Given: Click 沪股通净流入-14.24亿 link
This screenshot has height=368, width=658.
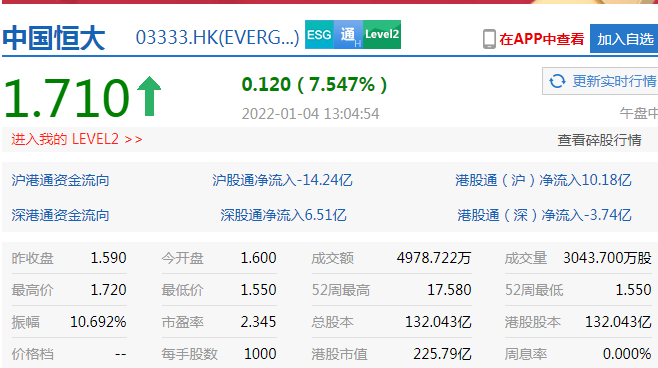Looking at the screenshot, I should click(282, 180).
